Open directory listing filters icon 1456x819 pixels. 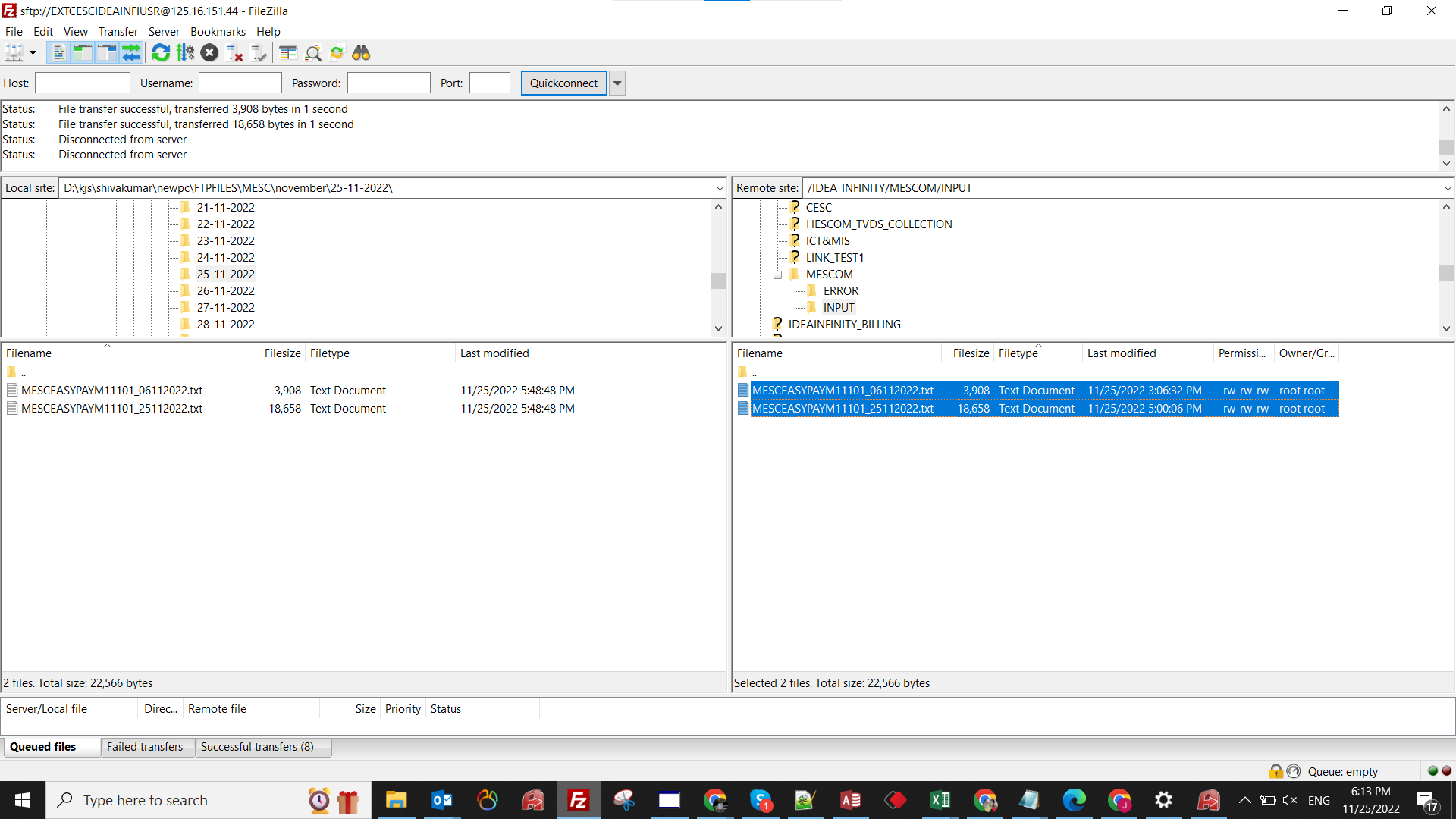[x=288, y=53]
